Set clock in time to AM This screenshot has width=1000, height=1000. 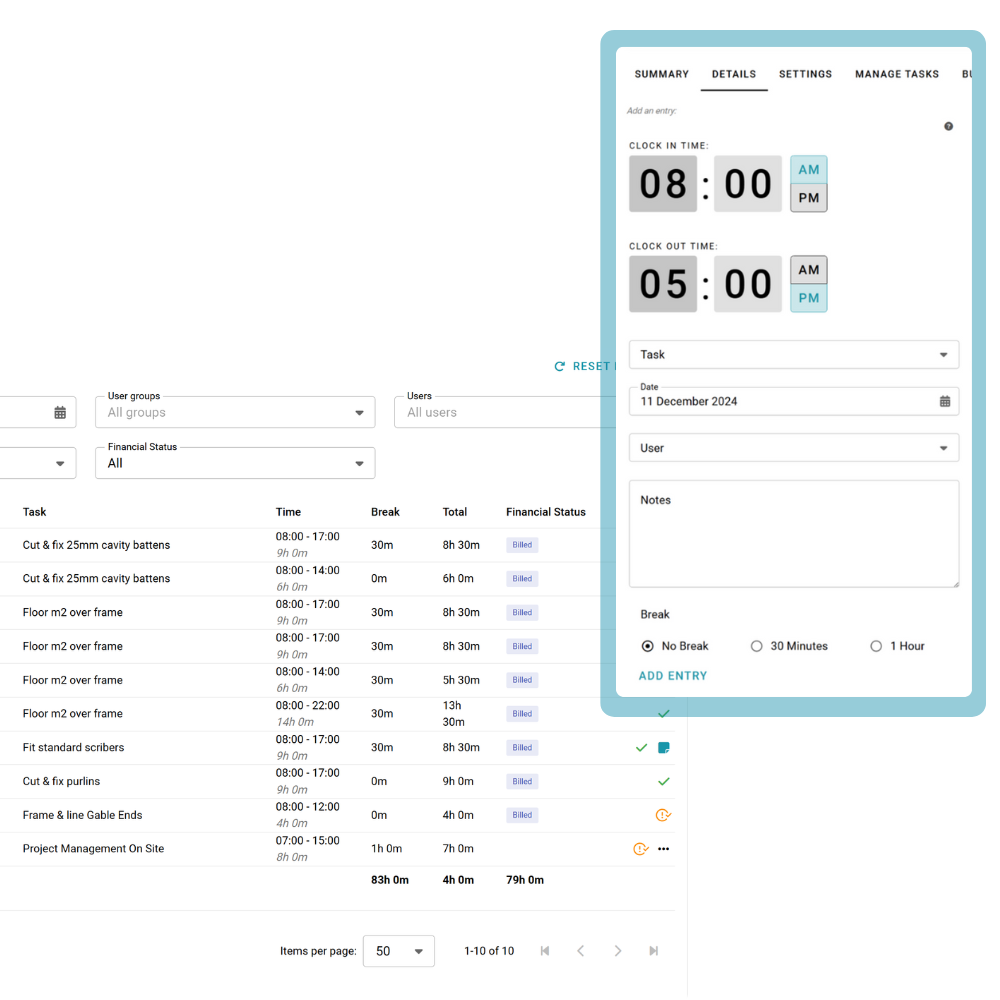809,170
